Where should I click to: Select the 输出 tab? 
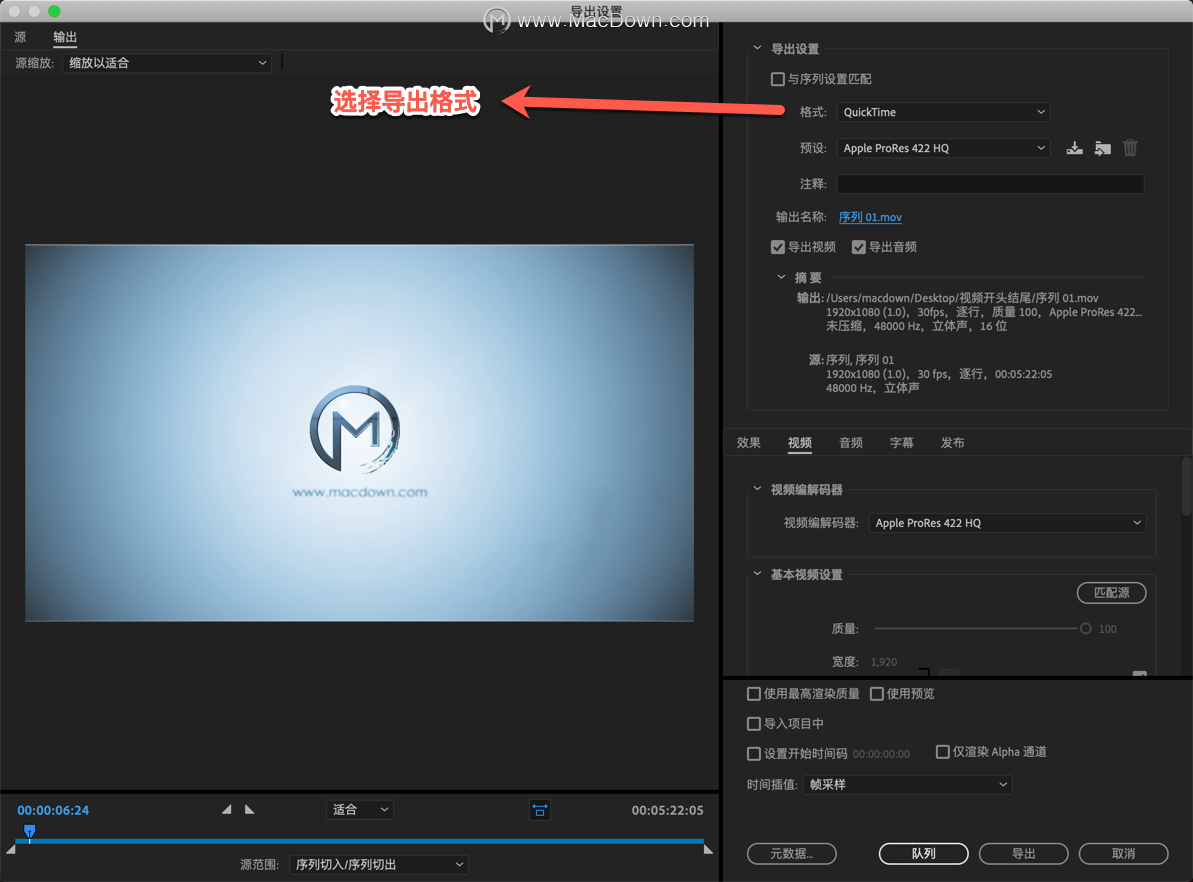click(65, 37)
